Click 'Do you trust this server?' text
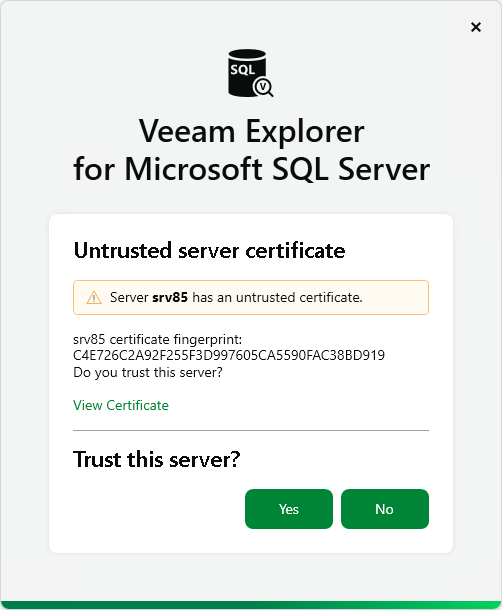Image resolution: width=502 pixels, height=610 pixels. tap(148, 373)
